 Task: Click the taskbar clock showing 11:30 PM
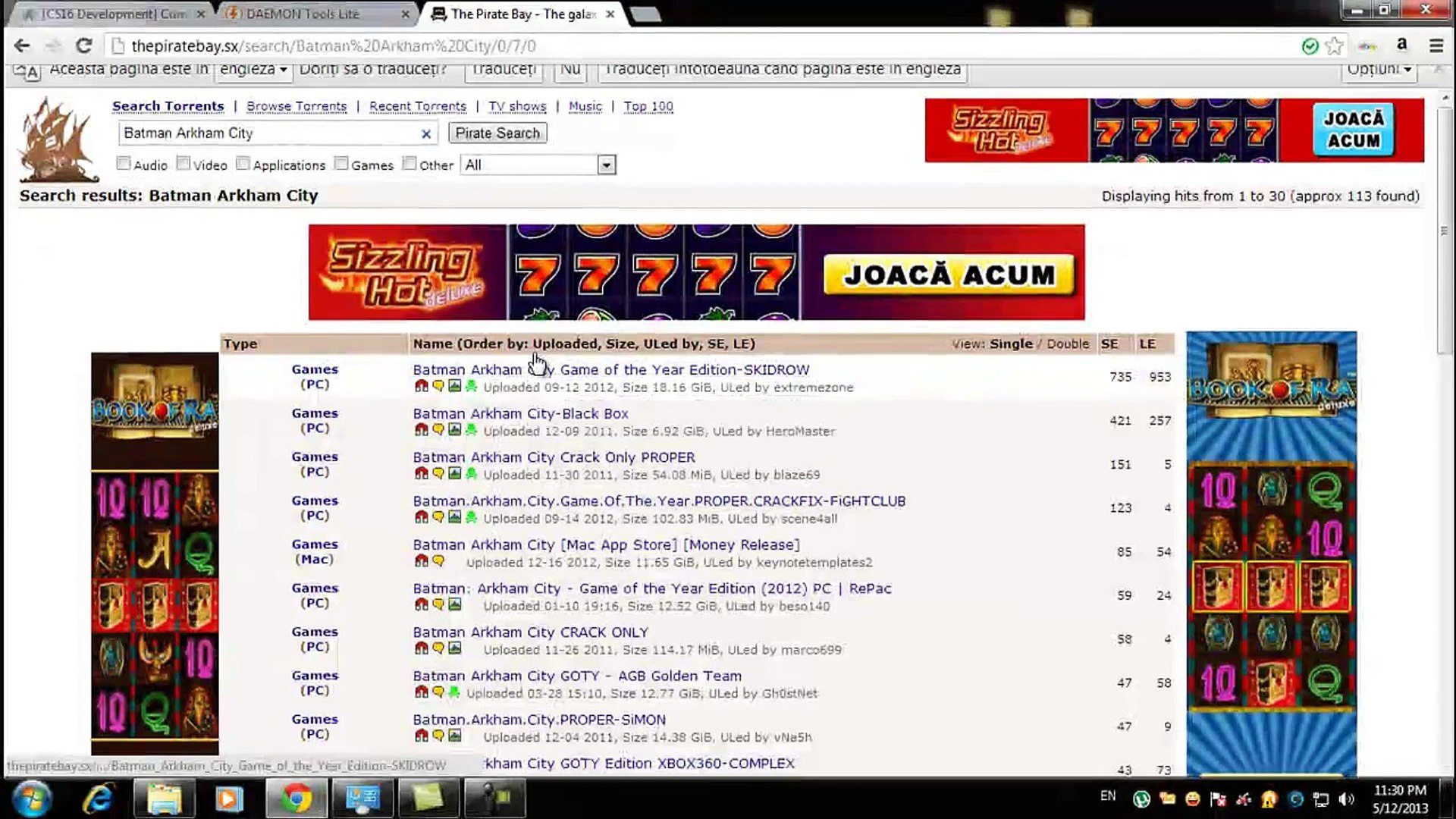coord(1400,799)
